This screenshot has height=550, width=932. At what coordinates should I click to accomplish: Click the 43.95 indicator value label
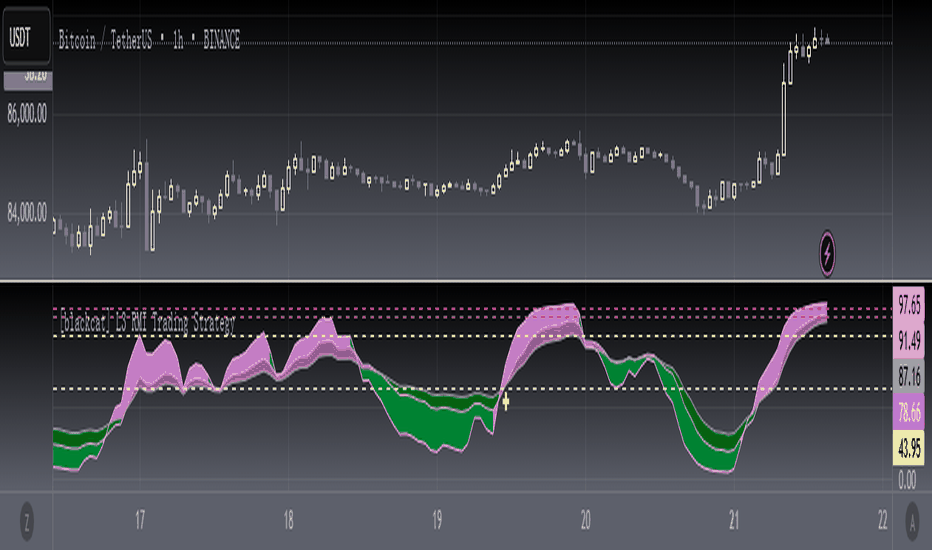click(x=909, y=447)
